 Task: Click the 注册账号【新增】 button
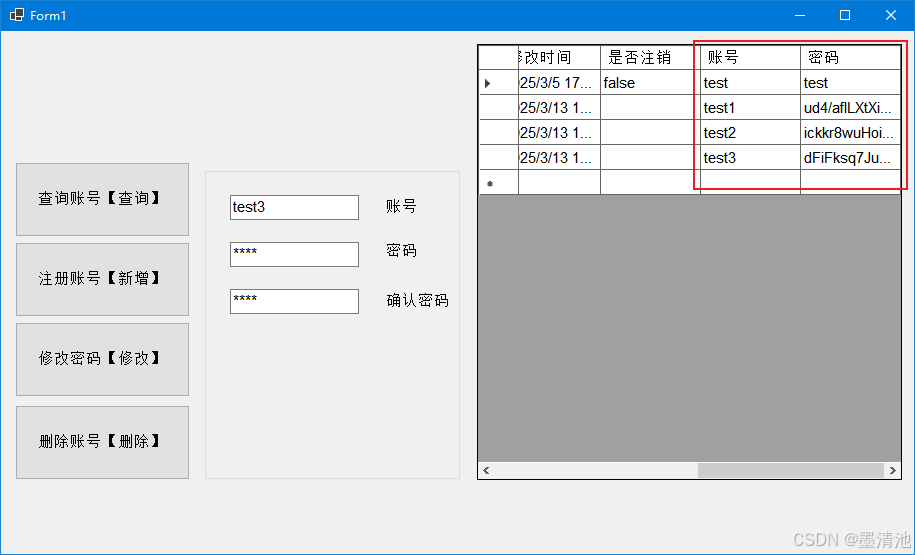103,280
